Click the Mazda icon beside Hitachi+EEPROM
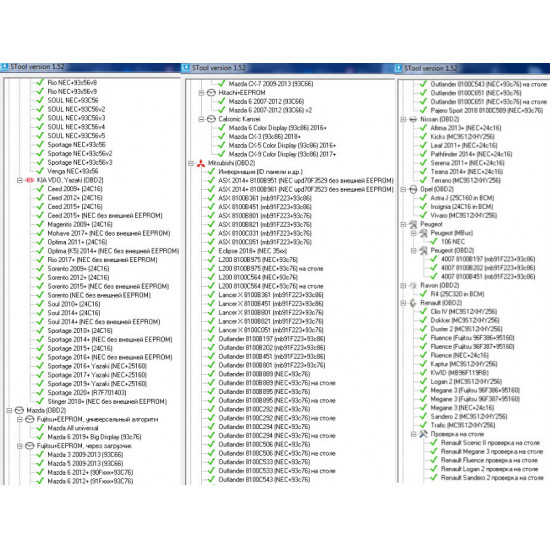 pos(211,93)
